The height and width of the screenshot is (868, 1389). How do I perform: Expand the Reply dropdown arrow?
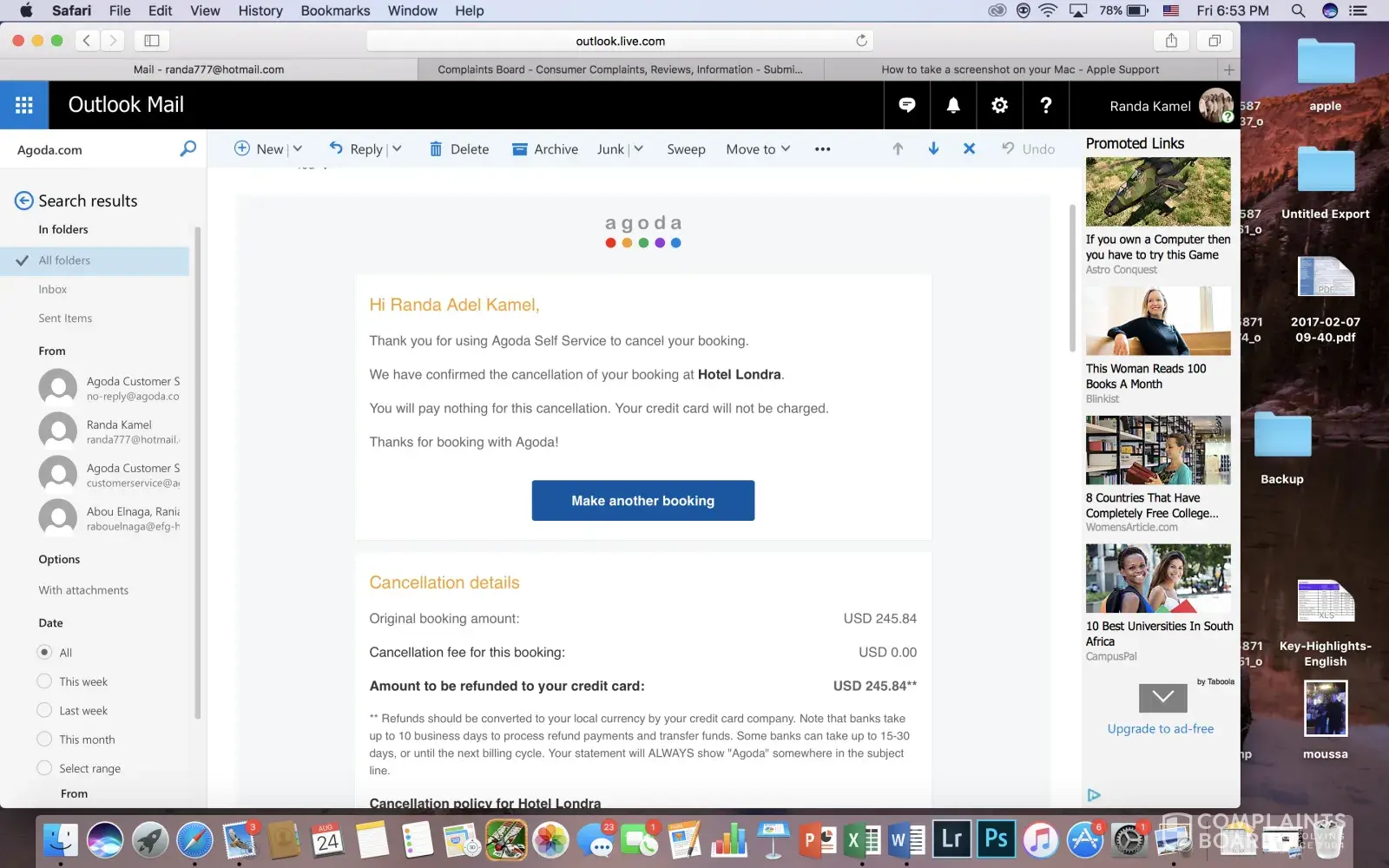click(x=398, y=149)
